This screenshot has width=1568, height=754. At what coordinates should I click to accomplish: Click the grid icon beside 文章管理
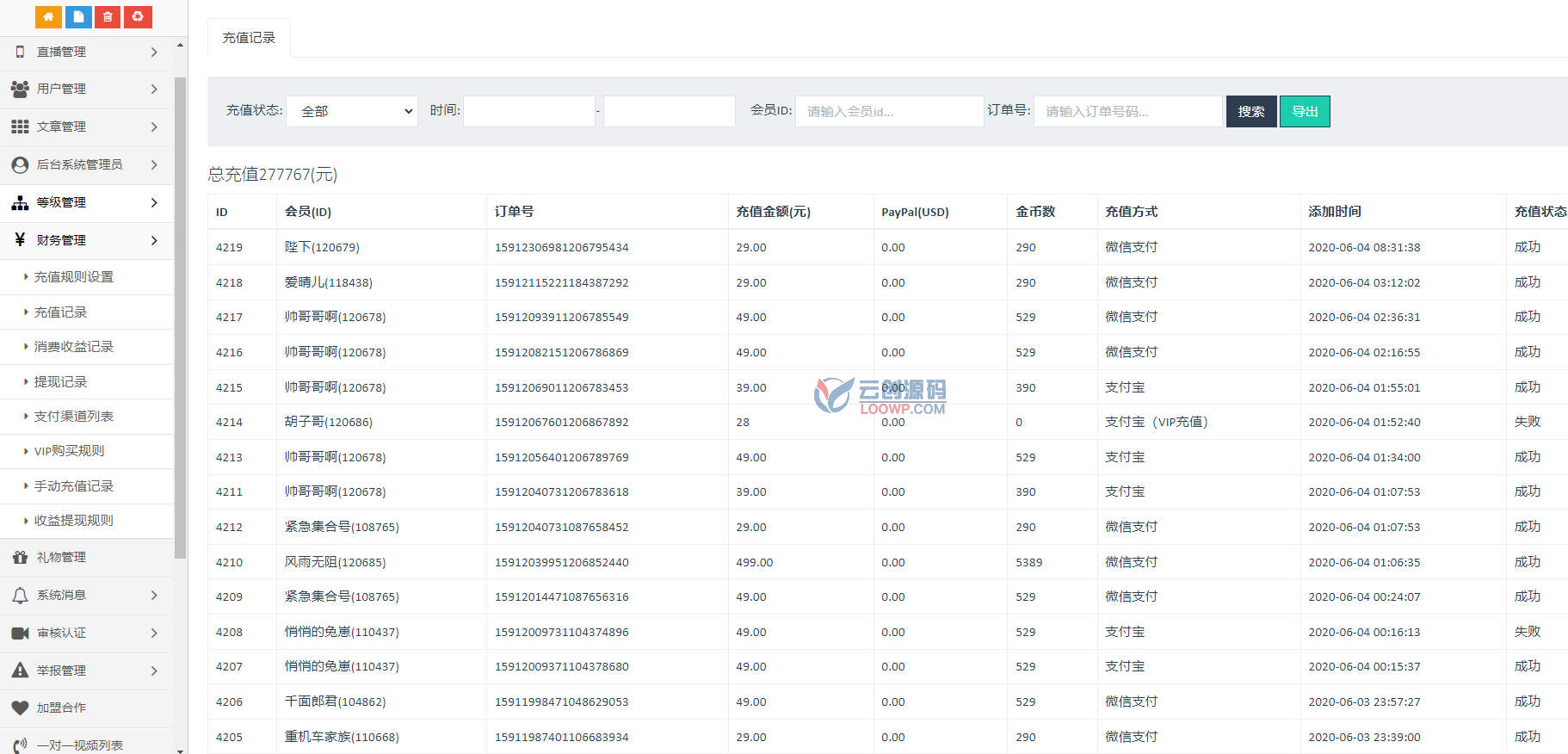coord(20,127)
